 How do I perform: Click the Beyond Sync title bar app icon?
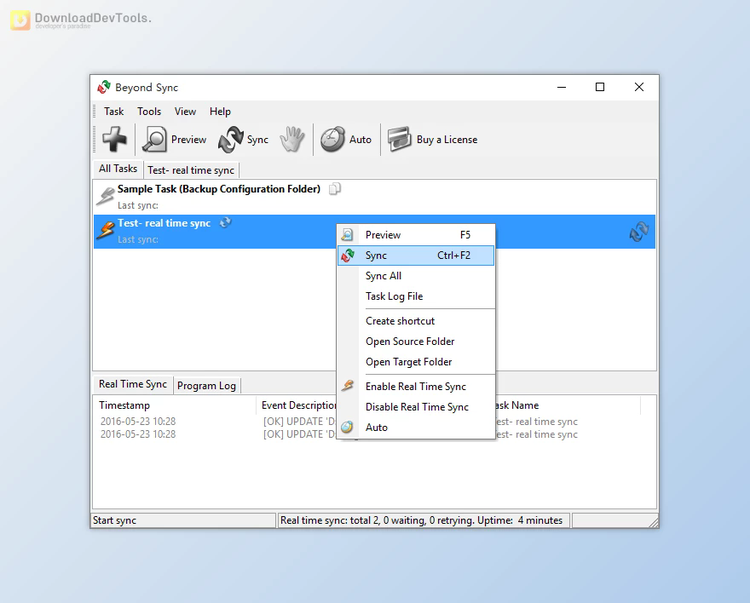[104, 87]
